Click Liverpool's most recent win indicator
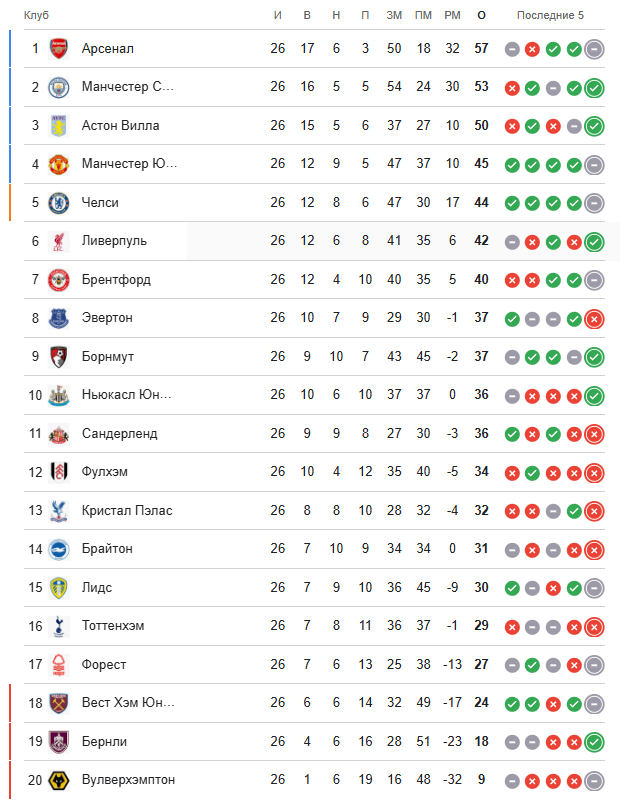This screenshot has width=628, height=807. (x=594, y=241)
